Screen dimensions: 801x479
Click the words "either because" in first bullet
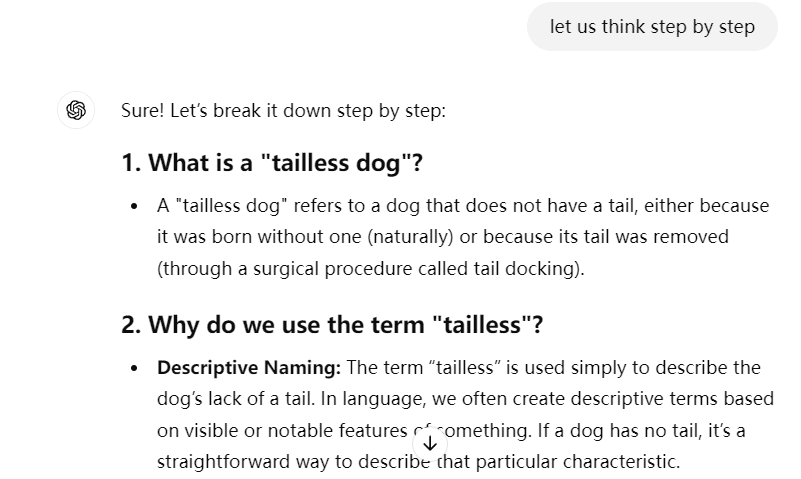tap(706, 206)
